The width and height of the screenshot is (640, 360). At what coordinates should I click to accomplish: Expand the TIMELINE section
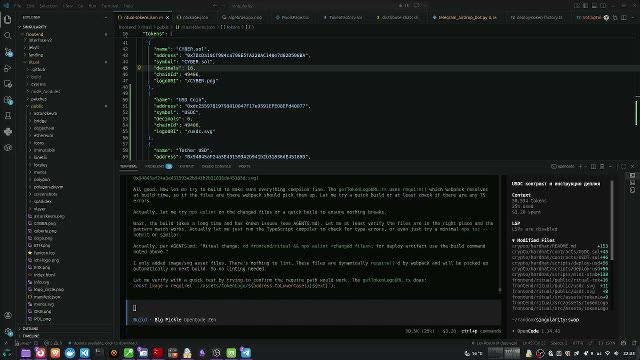point(31,336)
